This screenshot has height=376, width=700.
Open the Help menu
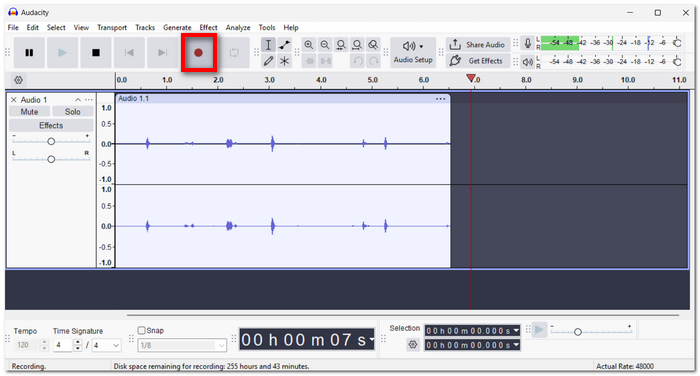[x=291, y=28]
